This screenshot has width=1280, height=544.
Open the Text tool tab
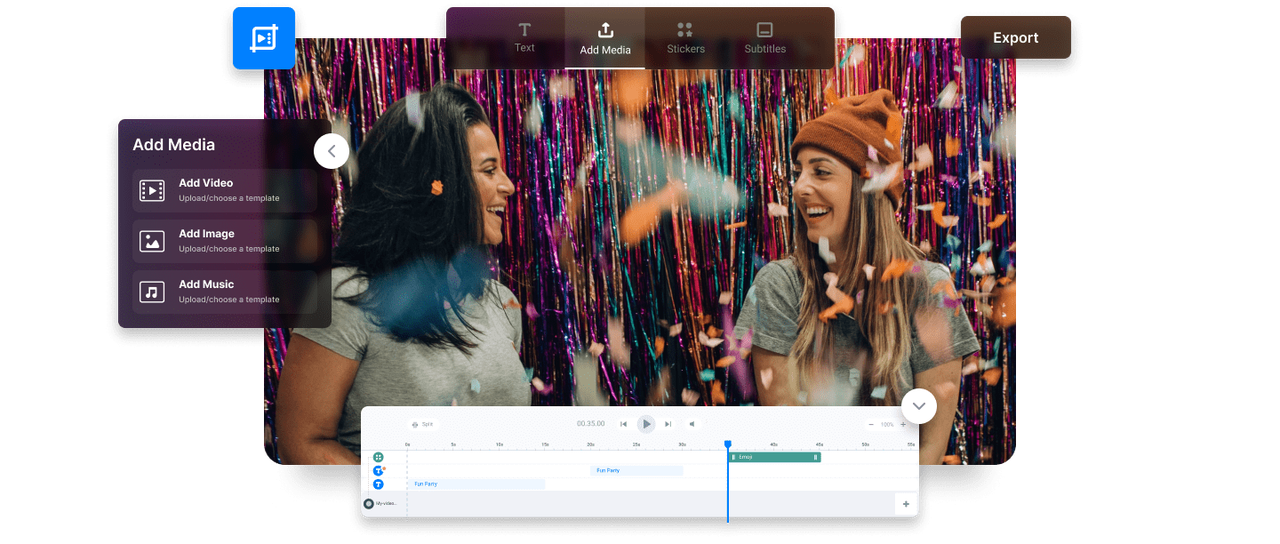point(524,37)
